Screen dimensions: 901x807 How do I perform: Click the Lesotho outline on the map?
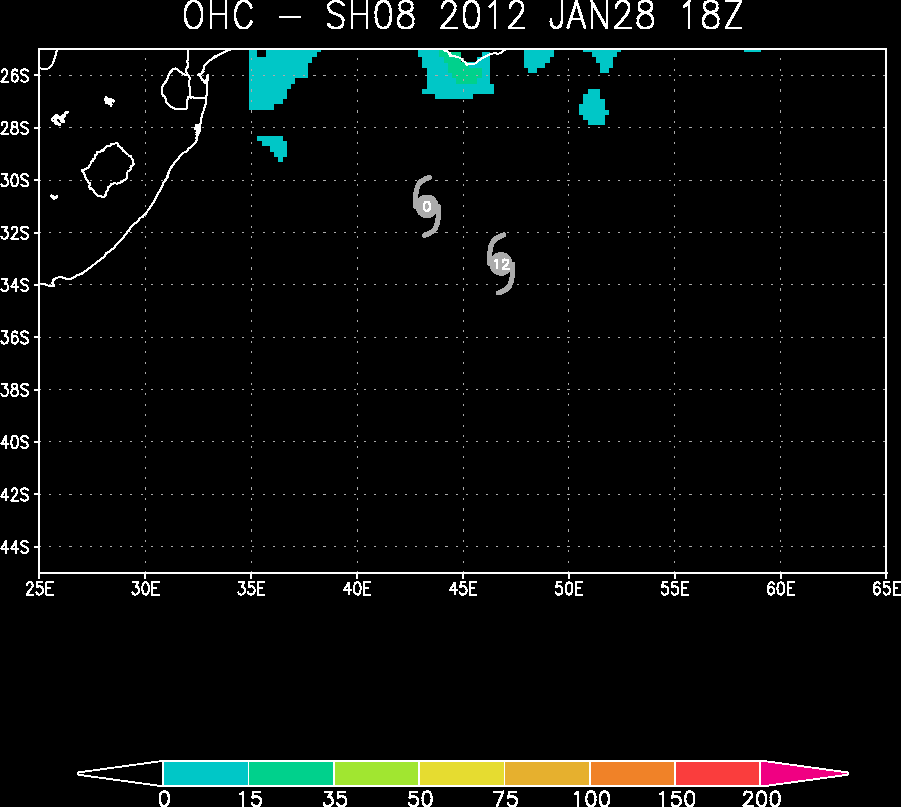point(108,170)
